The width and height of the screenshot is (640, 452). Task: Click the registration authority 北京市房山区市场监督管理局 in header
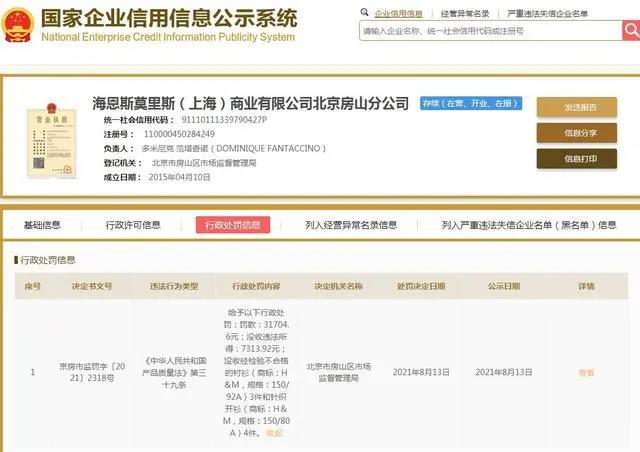tap(204, 163)
